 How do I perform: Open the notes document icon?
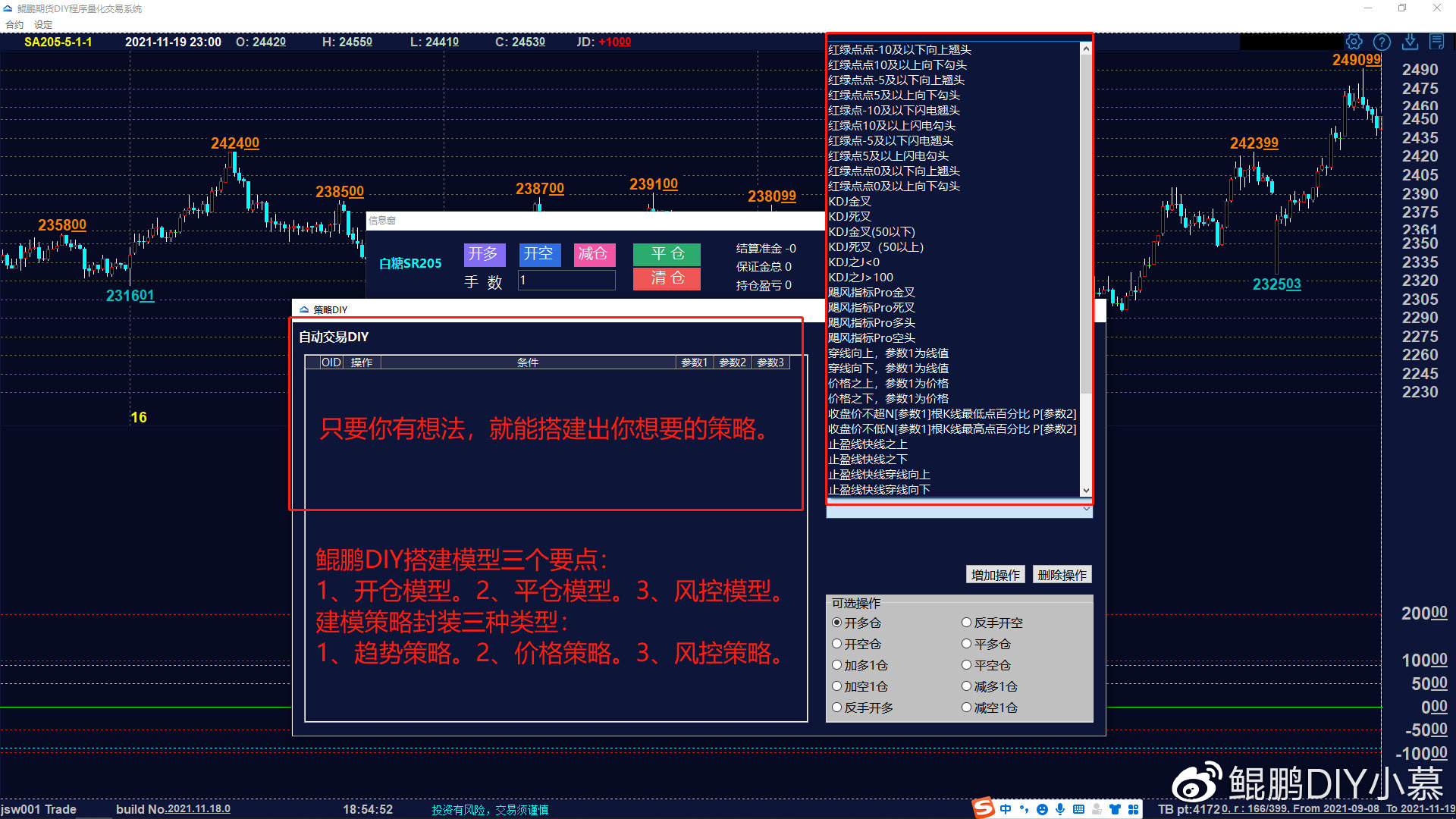[x=1437, y=42]
